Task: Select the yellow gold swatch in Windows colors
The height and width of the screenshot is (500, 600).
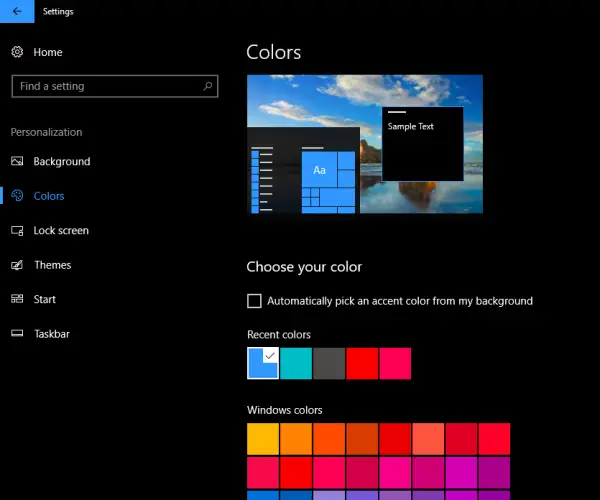Action: [x=263, y=439]
